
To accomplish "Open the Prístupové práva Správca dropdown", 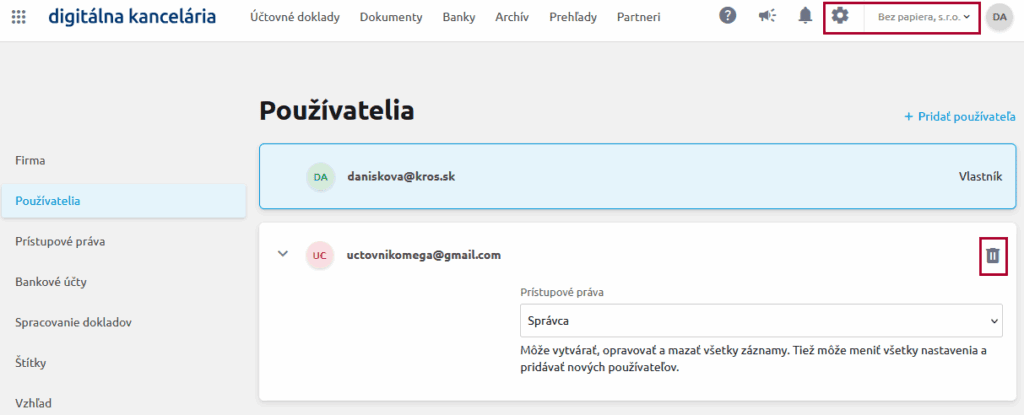I will tap(760, 321).
